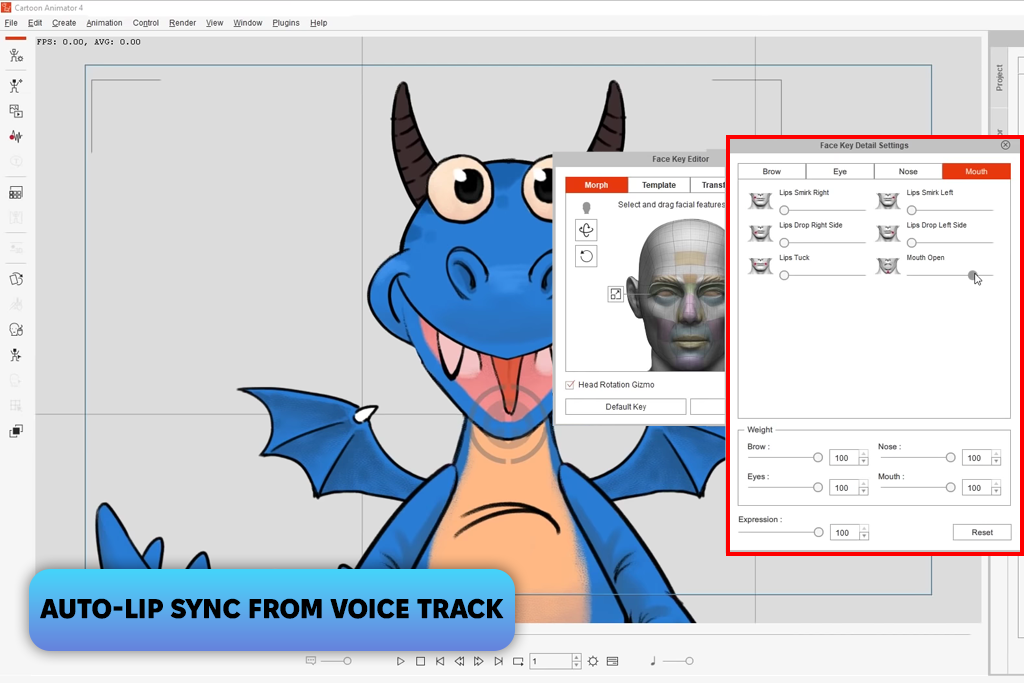Open the Project side tab

(x=999, y=77)
